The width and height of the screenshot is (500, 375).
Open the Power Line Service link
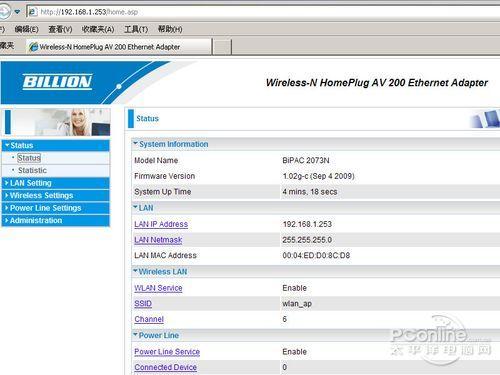tap(167, 352)
